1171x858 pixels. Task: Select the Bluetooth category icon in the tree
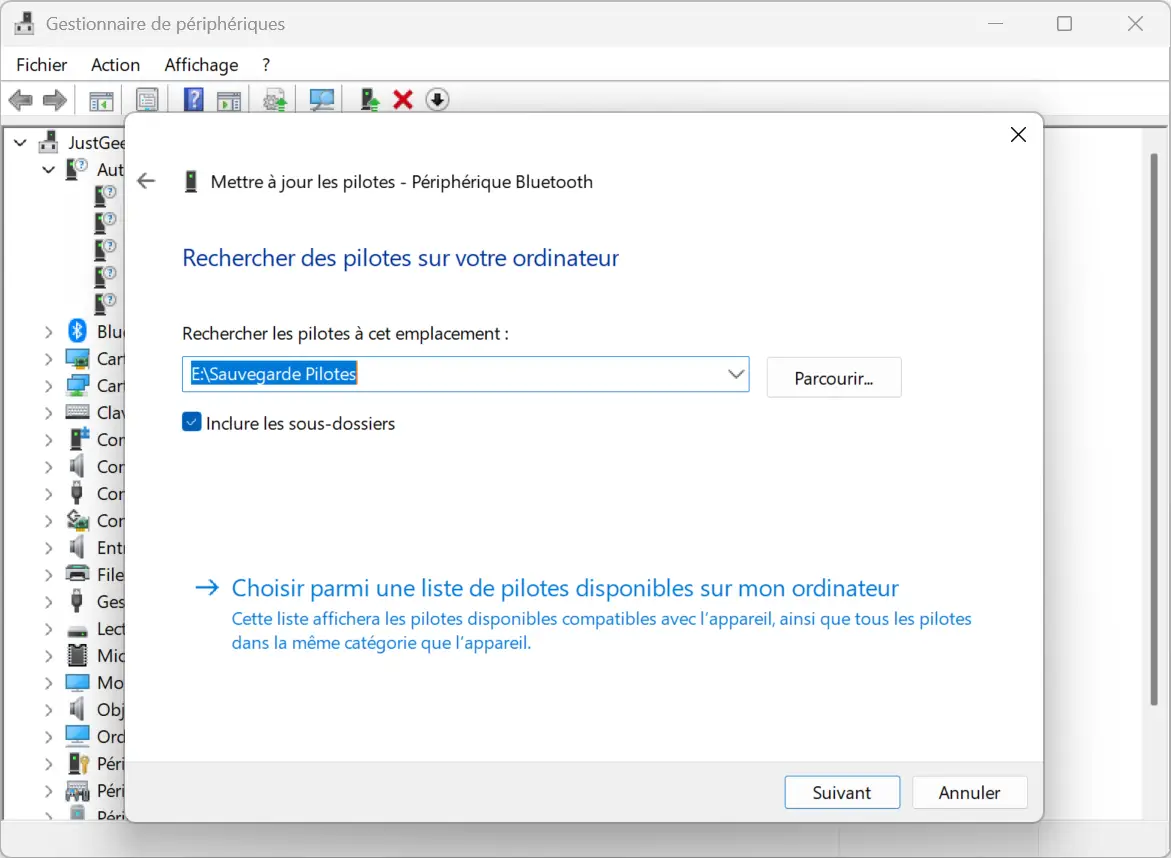(78, 330)
